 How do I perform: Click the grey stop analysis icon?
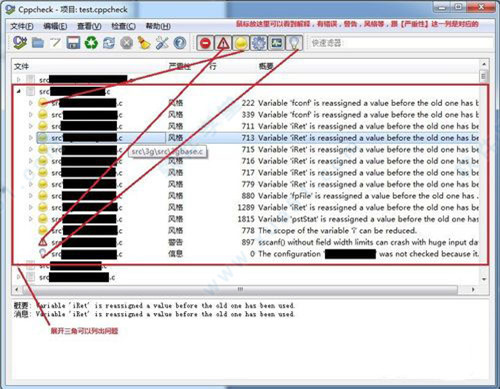[x=126, y=43]
